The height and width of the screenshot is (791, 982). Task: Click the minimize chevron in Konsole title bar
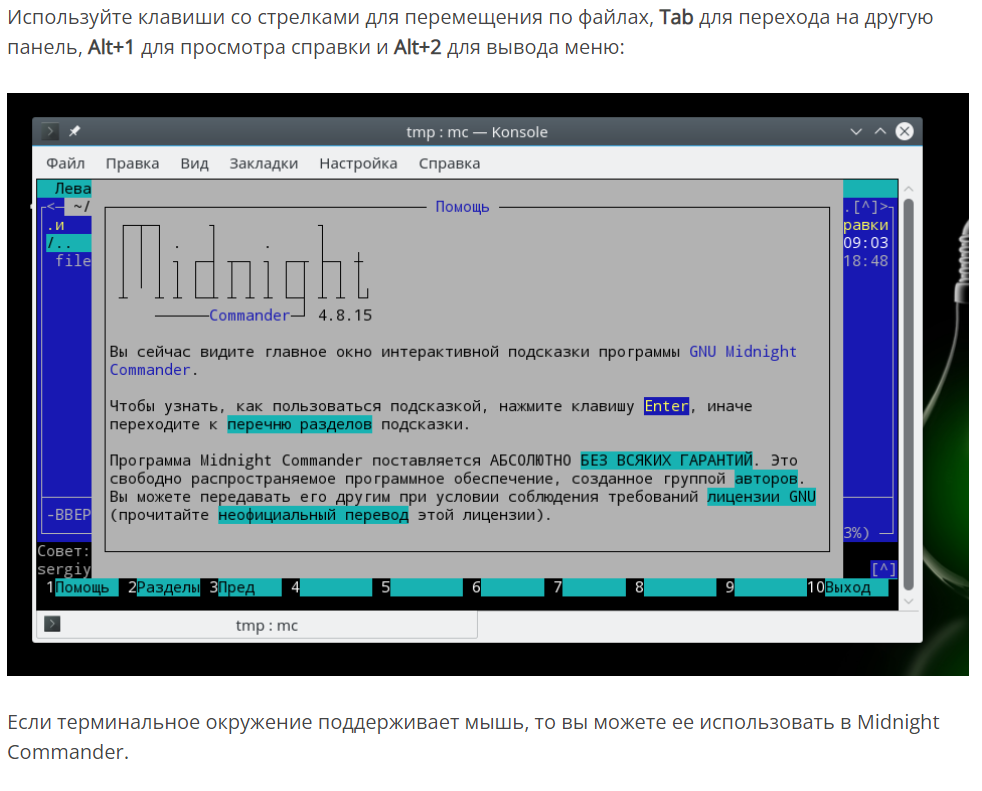(856, 132)
